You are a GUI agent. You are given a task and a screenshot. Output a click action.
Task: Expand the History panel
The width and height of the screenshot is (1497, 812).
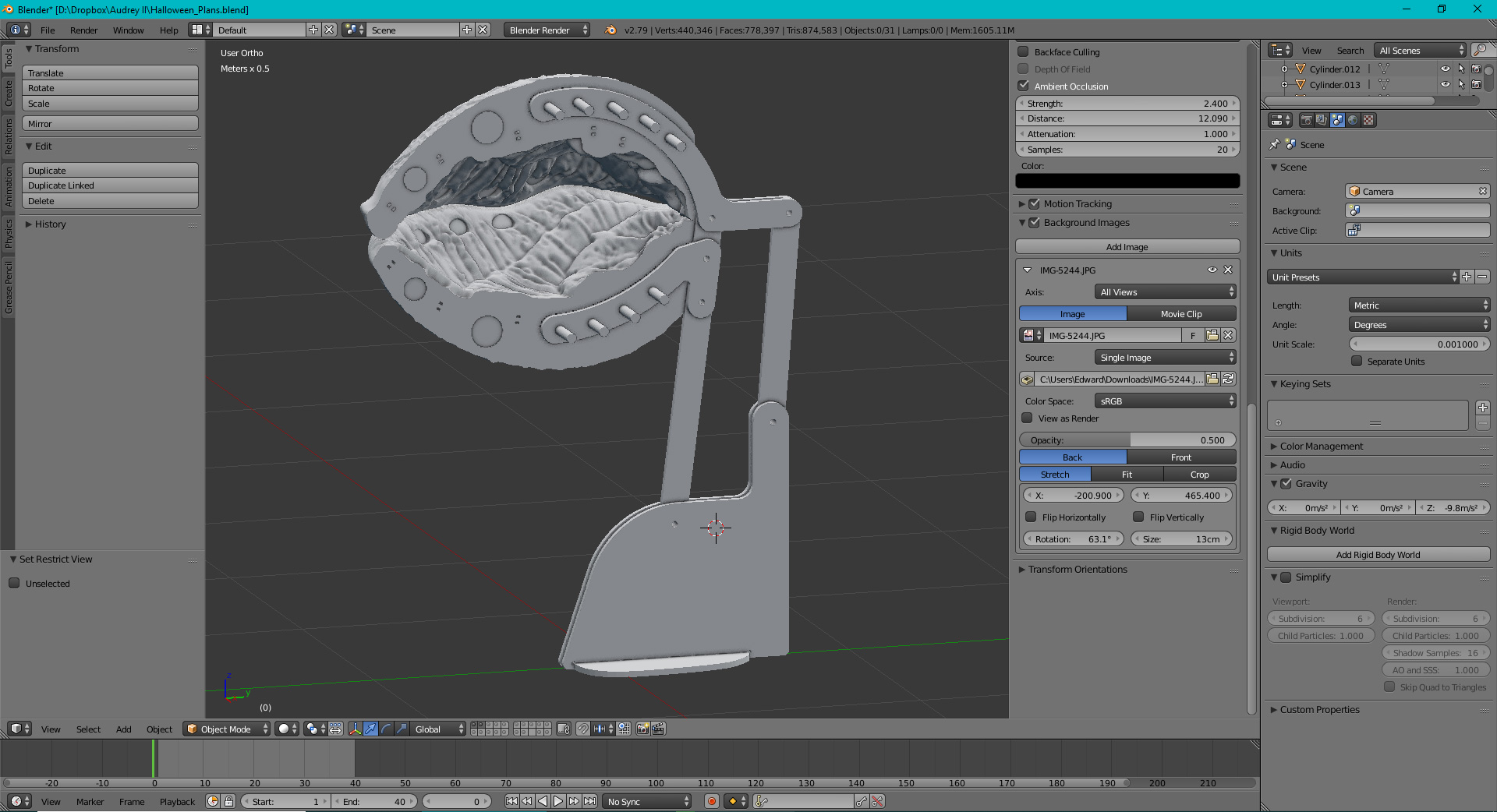(x=29, y=224)
